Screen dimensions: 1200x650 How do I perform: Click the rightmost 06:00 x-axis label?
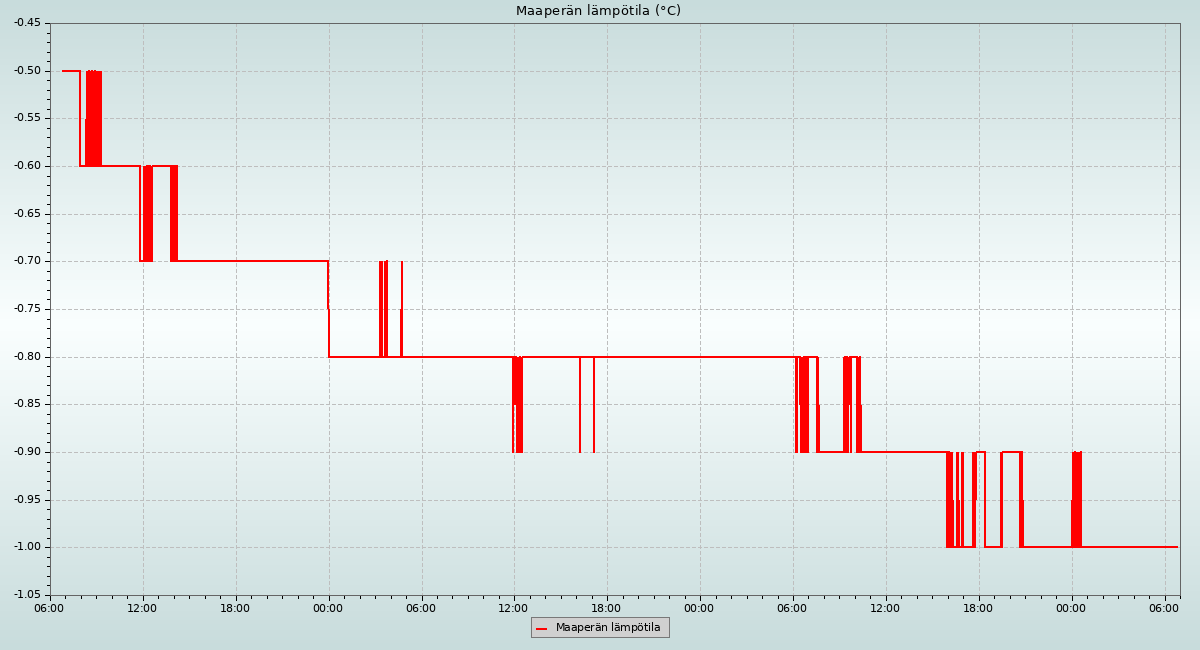click(x=1165, y=607)
